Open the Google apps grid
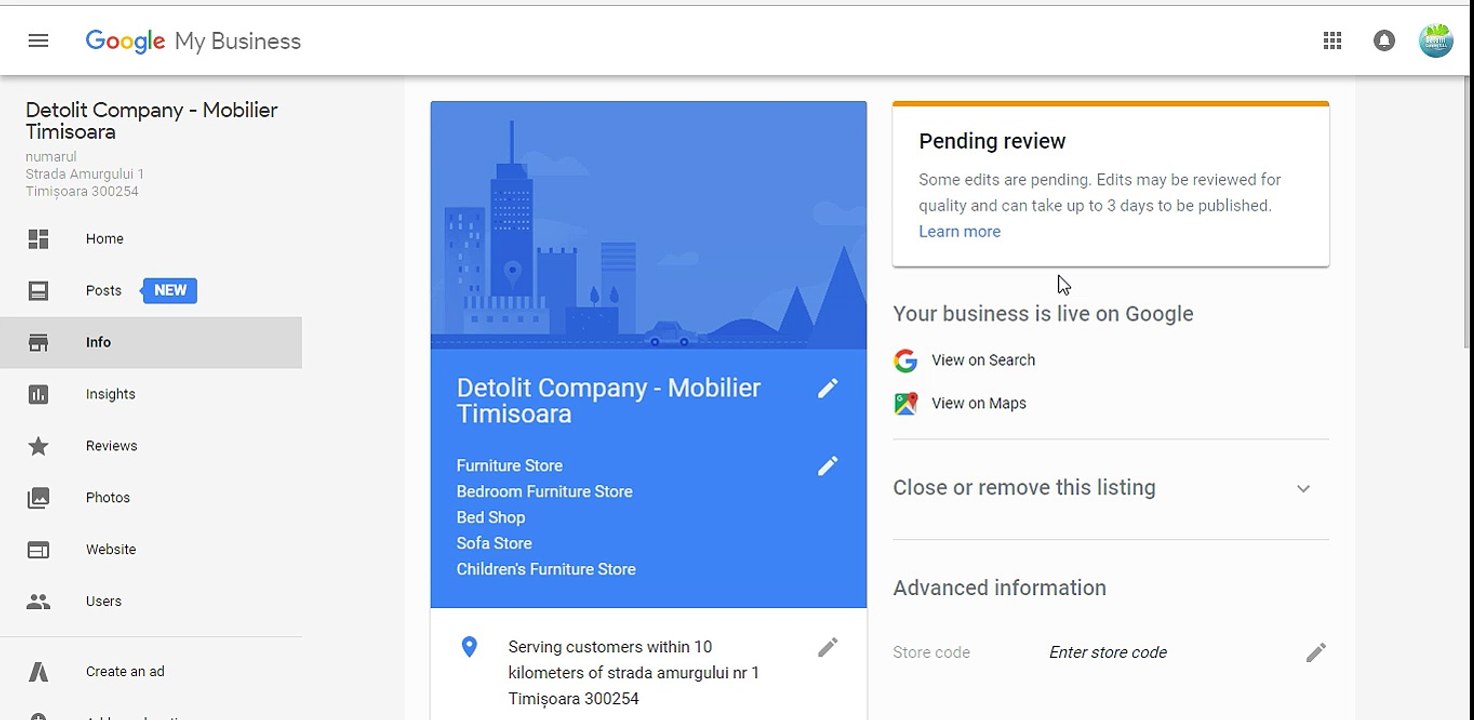The image size is (1474, 720). (x=1332, y=41)
